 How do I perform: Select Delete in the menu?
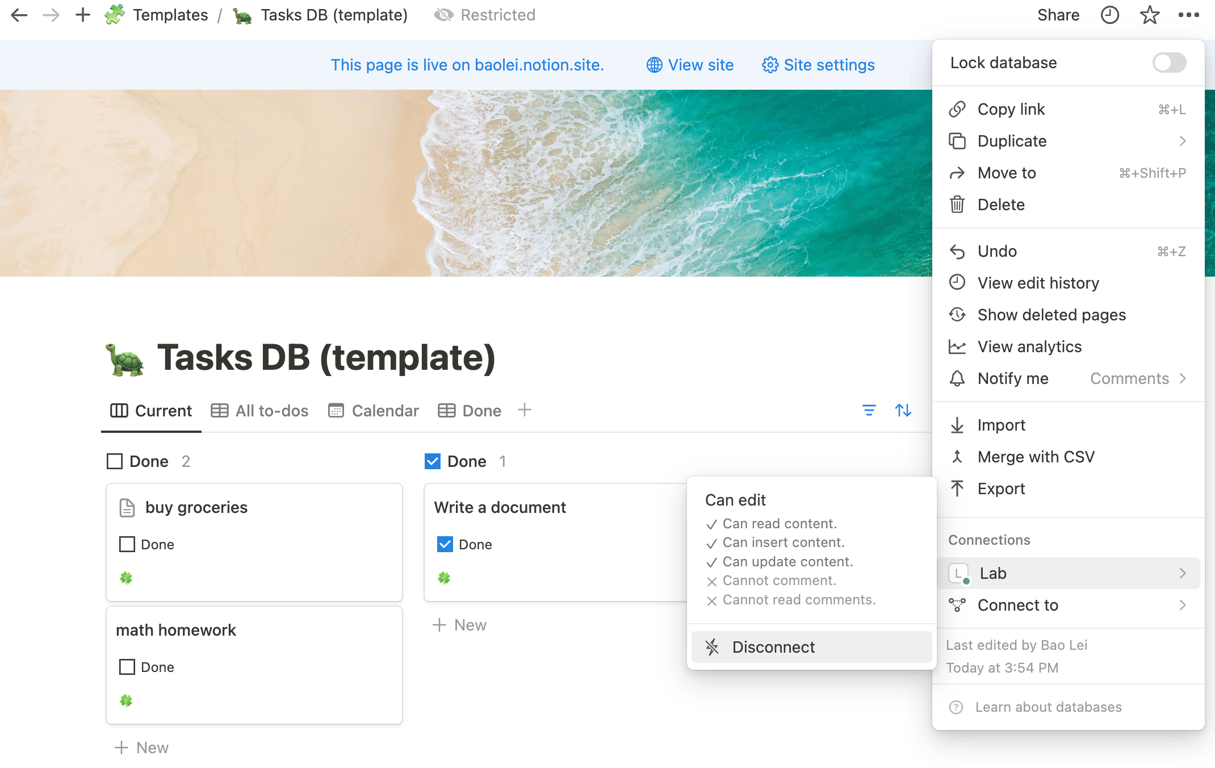[x=1068, y=205]
